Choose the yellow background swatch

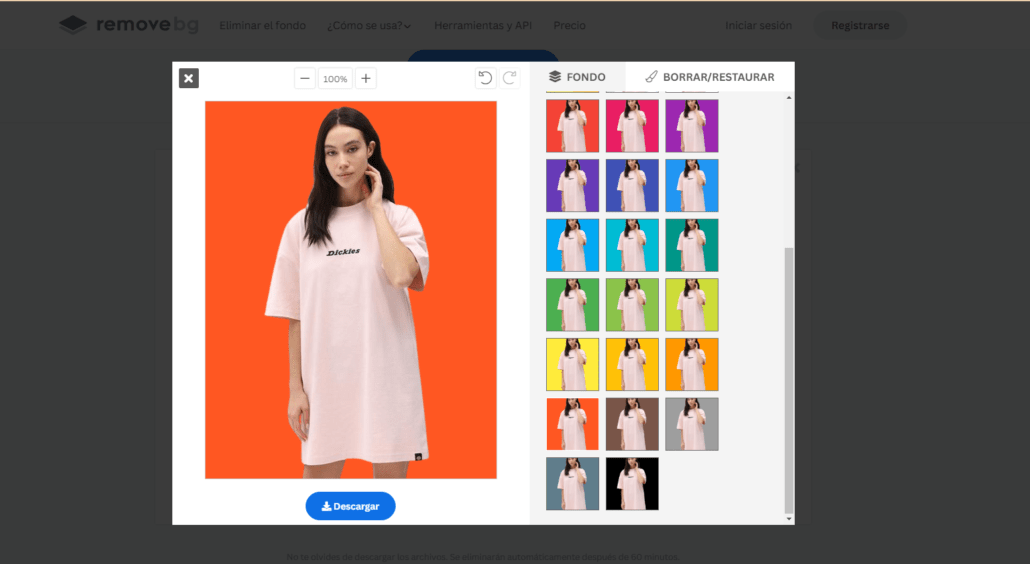coord(573,364)
